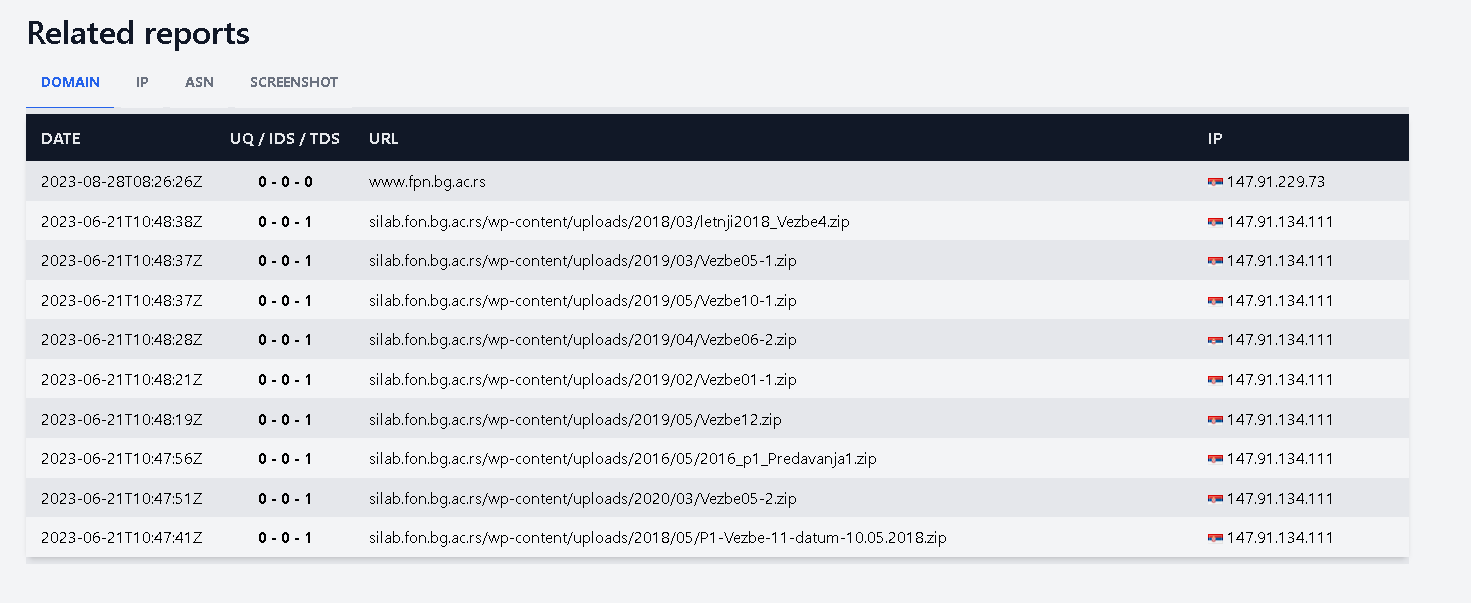1471x603 pixels.
Task: Open the P1-Vezbe-11-datum-10.05.2018.zip URL report
Action: coord(658,538)
